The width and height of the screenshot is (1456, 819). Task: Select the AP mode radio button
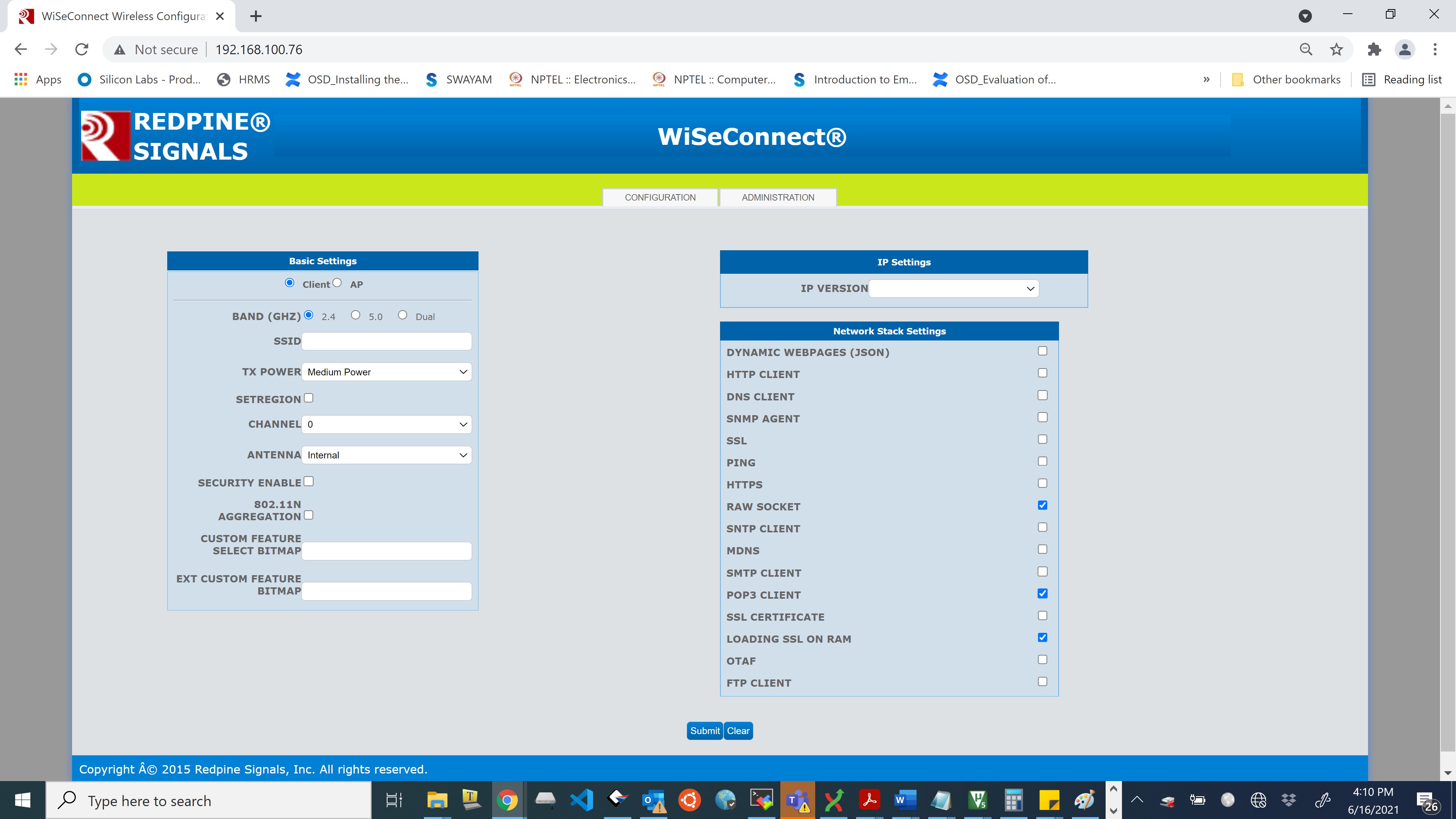point(337,282)
